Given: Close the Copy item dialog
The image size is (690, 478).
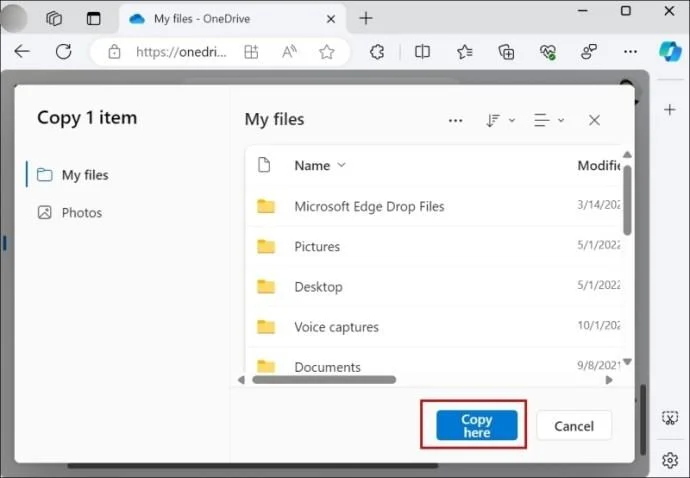Looking at the screenshot, I should [x=594, y=120].
